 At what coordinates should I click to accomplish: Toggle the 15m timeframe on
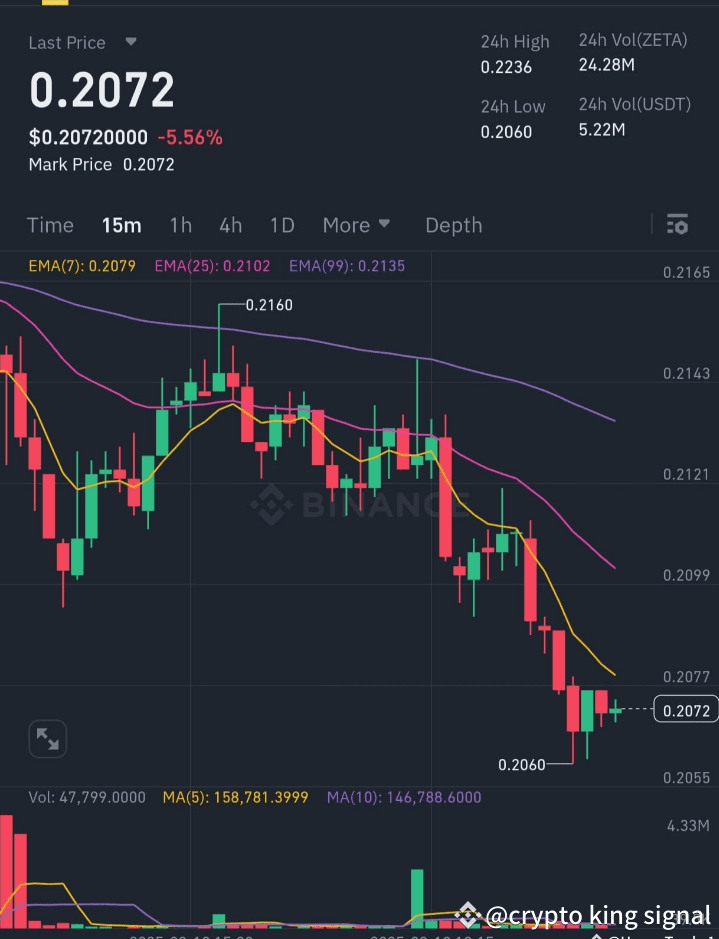tap(121, 225)
